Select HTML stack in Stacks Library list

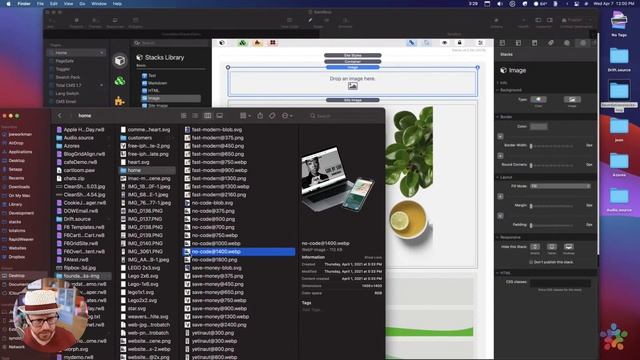click(153, 91)
